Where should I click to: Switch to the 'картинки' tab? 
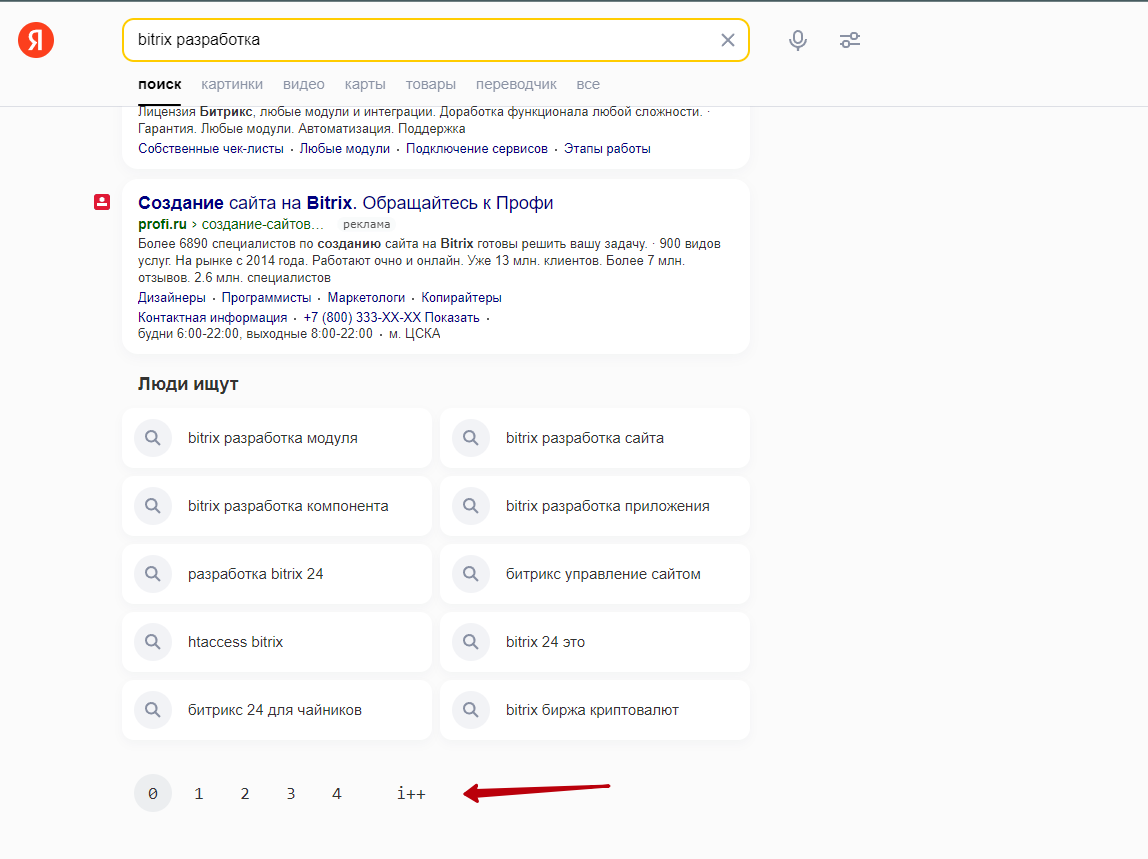pyautogui.click(x=232, y=84)
